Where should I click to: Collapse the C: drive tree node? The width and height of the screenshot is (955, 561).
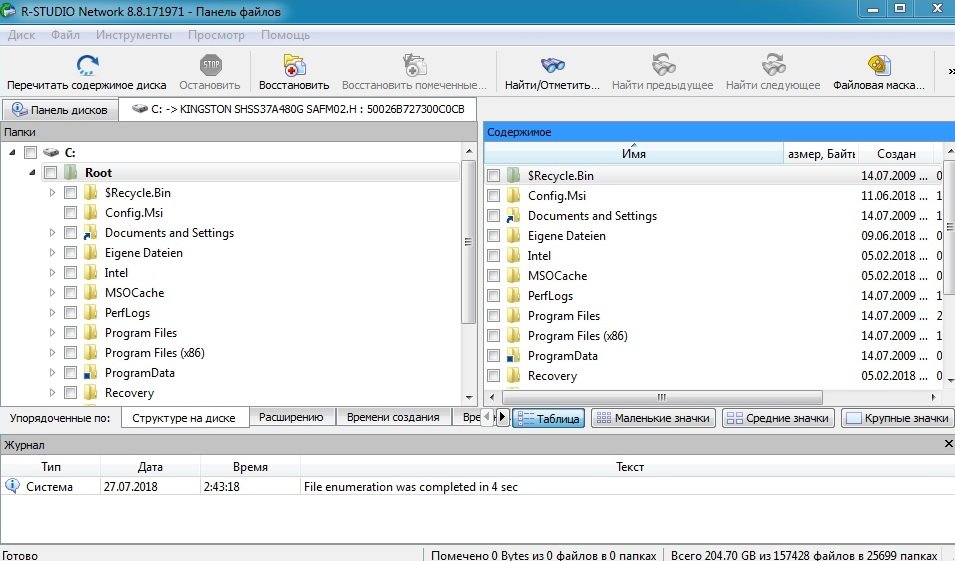point(13,152)
